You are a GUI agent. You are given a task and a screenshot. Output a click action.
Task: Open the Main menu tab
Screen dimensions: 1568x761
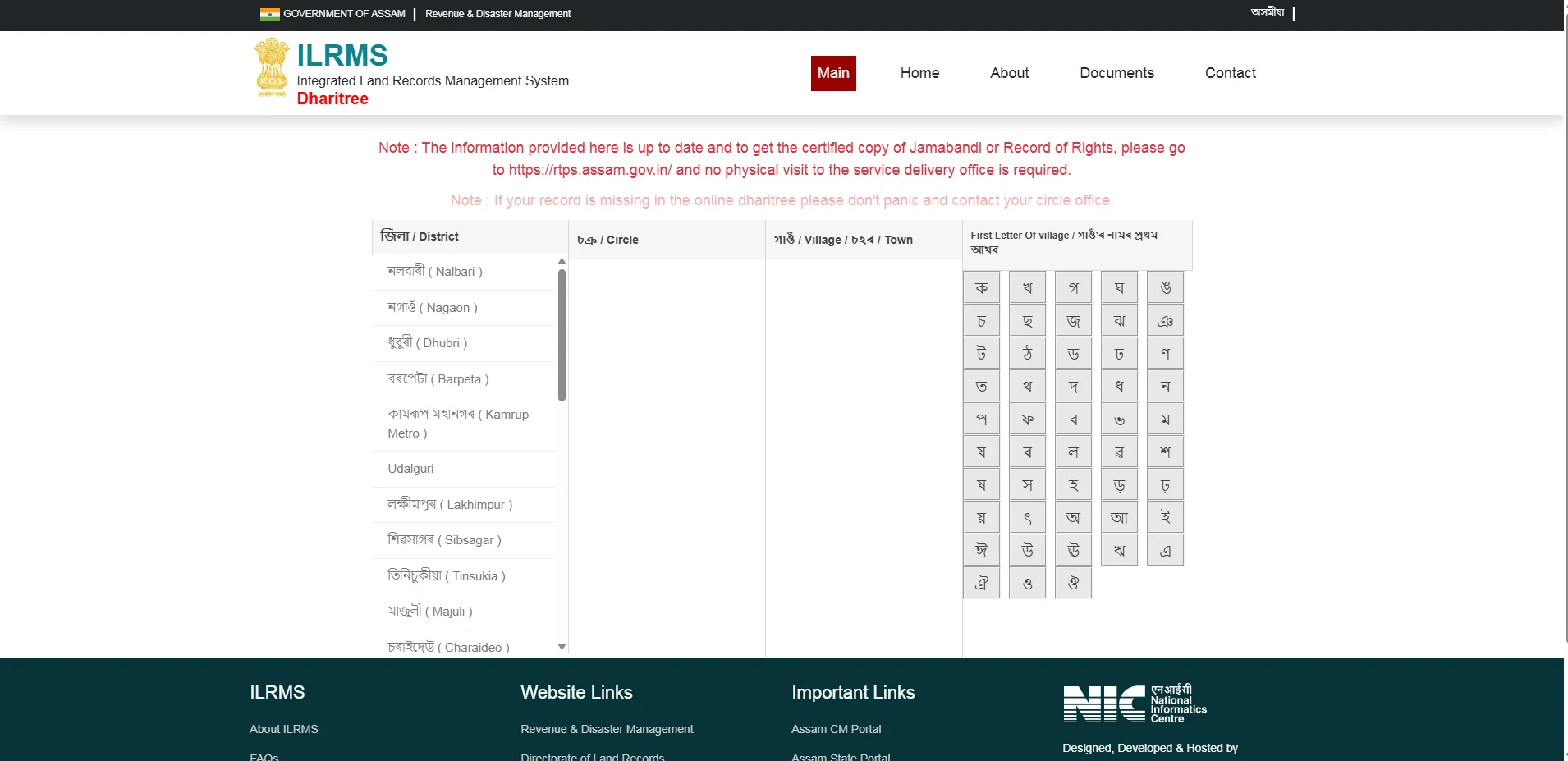(x=833, y=73)
